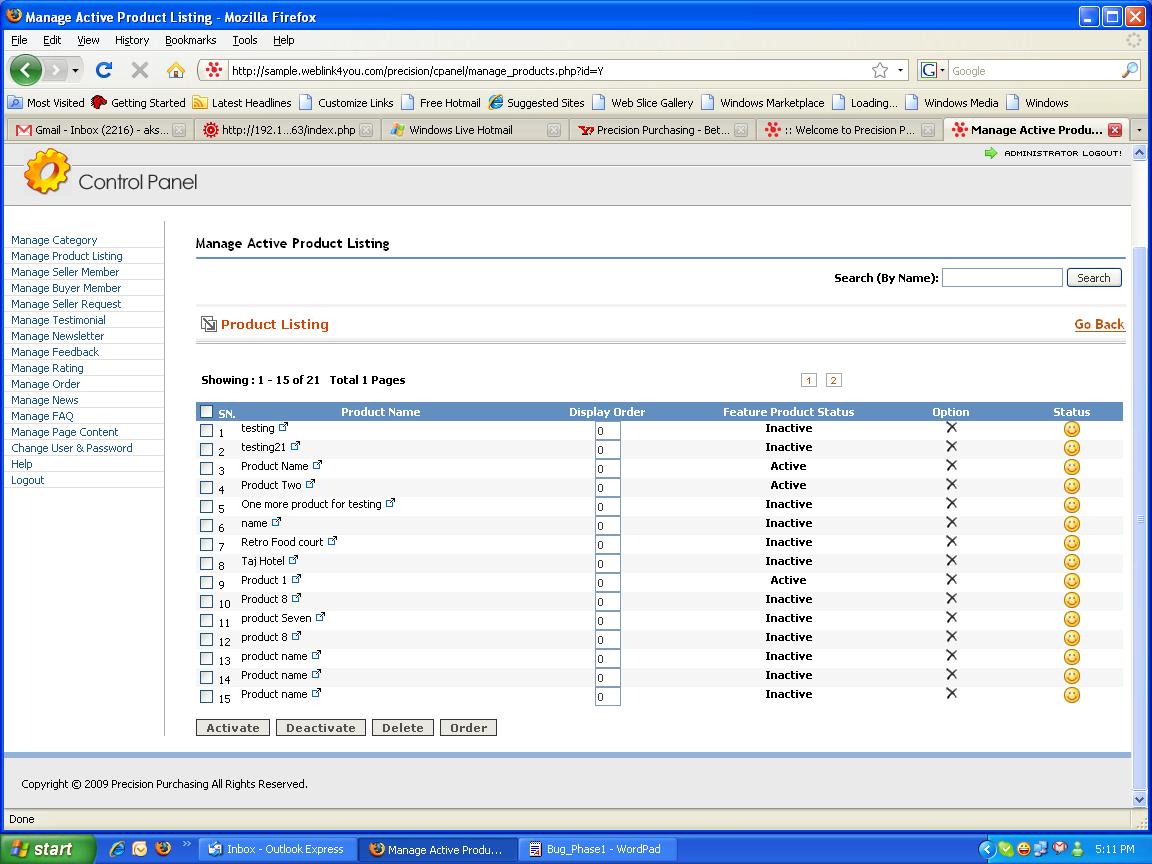
Task: Click smiley status icon for Product Name row
Action: coord(1072,467)
